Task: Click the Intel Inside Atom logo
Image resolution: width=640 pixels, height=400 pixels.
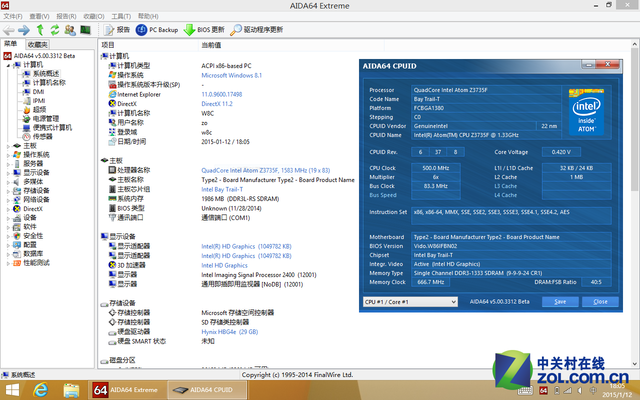Action: tap(586, 111)
